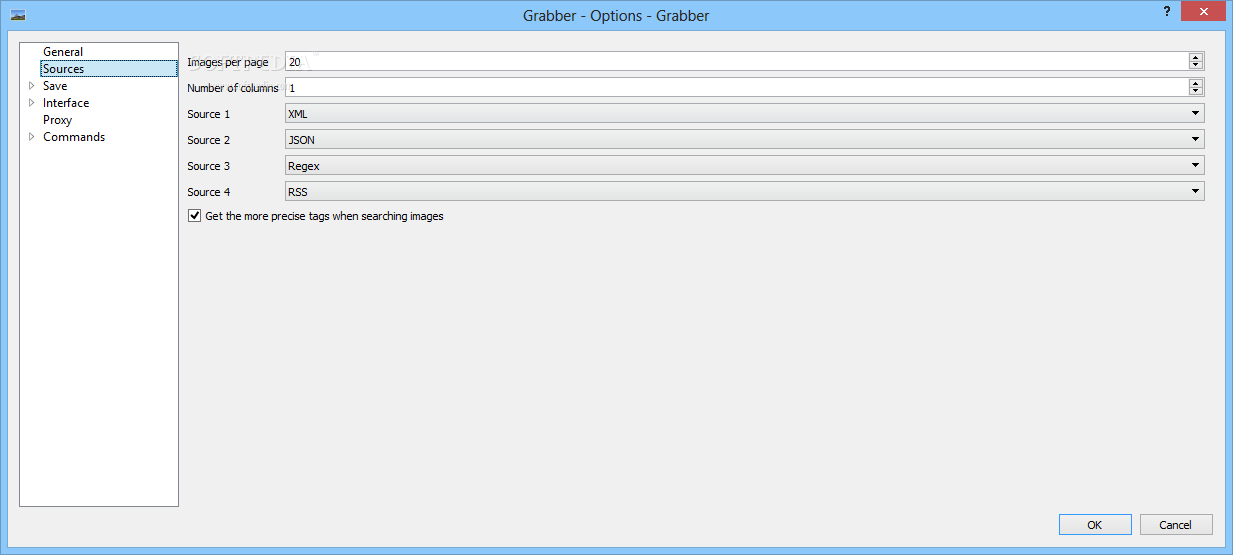The height and width of the screenshot is (555, 1233).
Task: Click the Cancel button
Action: pyautogui.click(x=1175, y=525)
